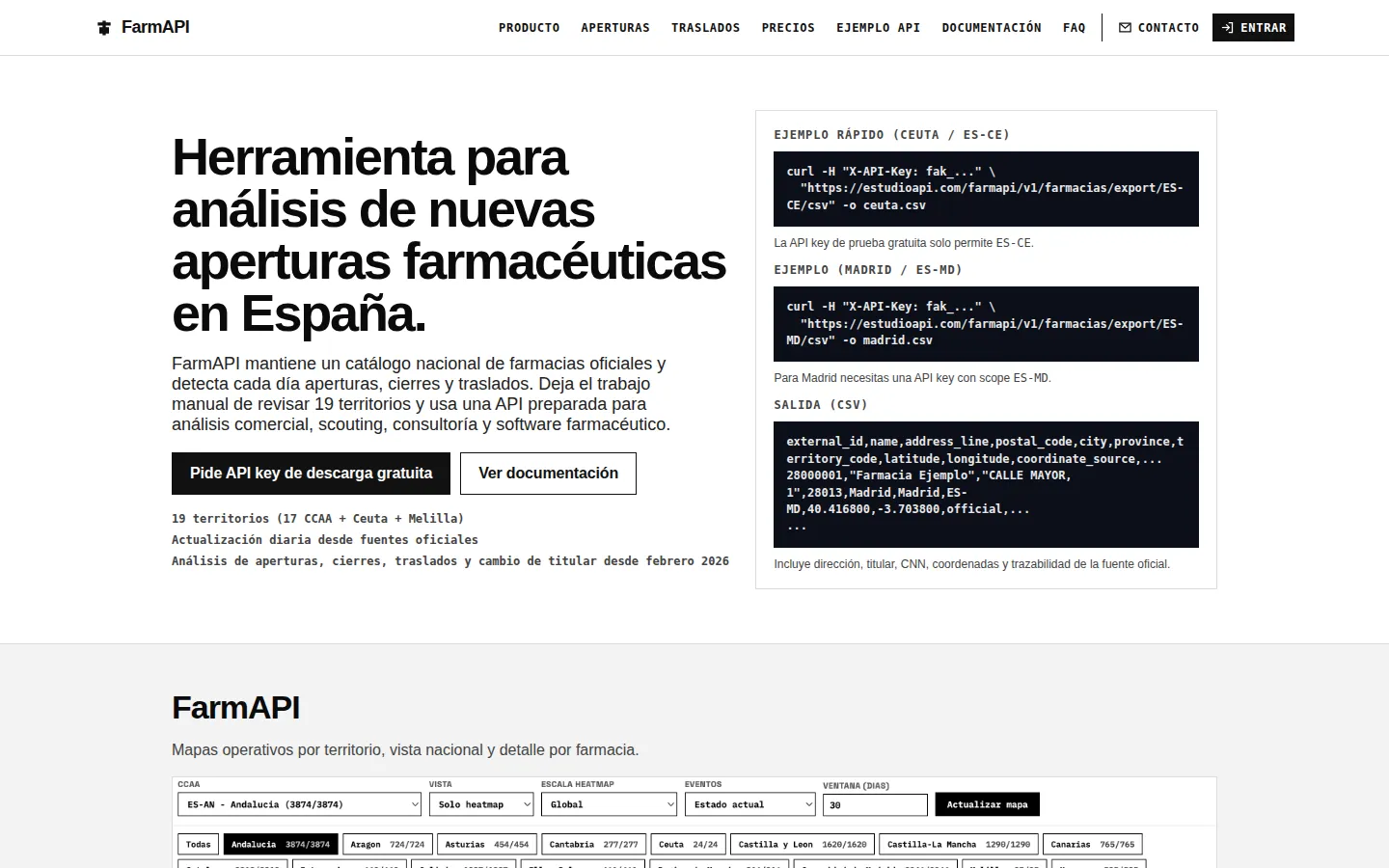Click "EJEMPLO (MADRID / ES-MD)" heading
The image size is (1389, 868).
(868, 270)
